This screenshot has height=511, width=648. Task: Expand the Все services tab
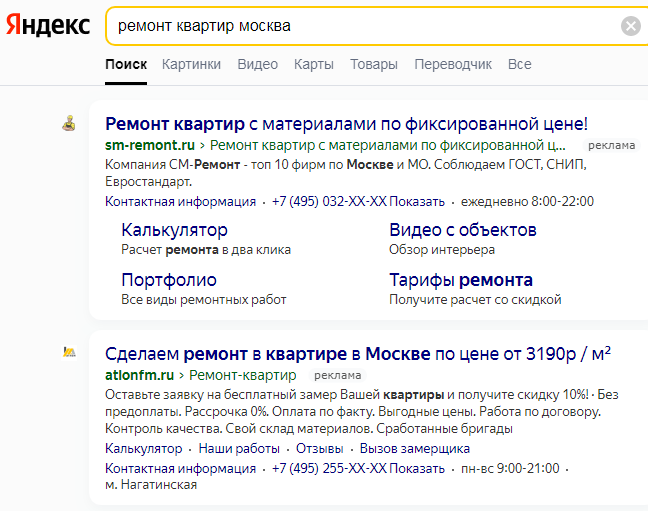[x=519, y=64]
